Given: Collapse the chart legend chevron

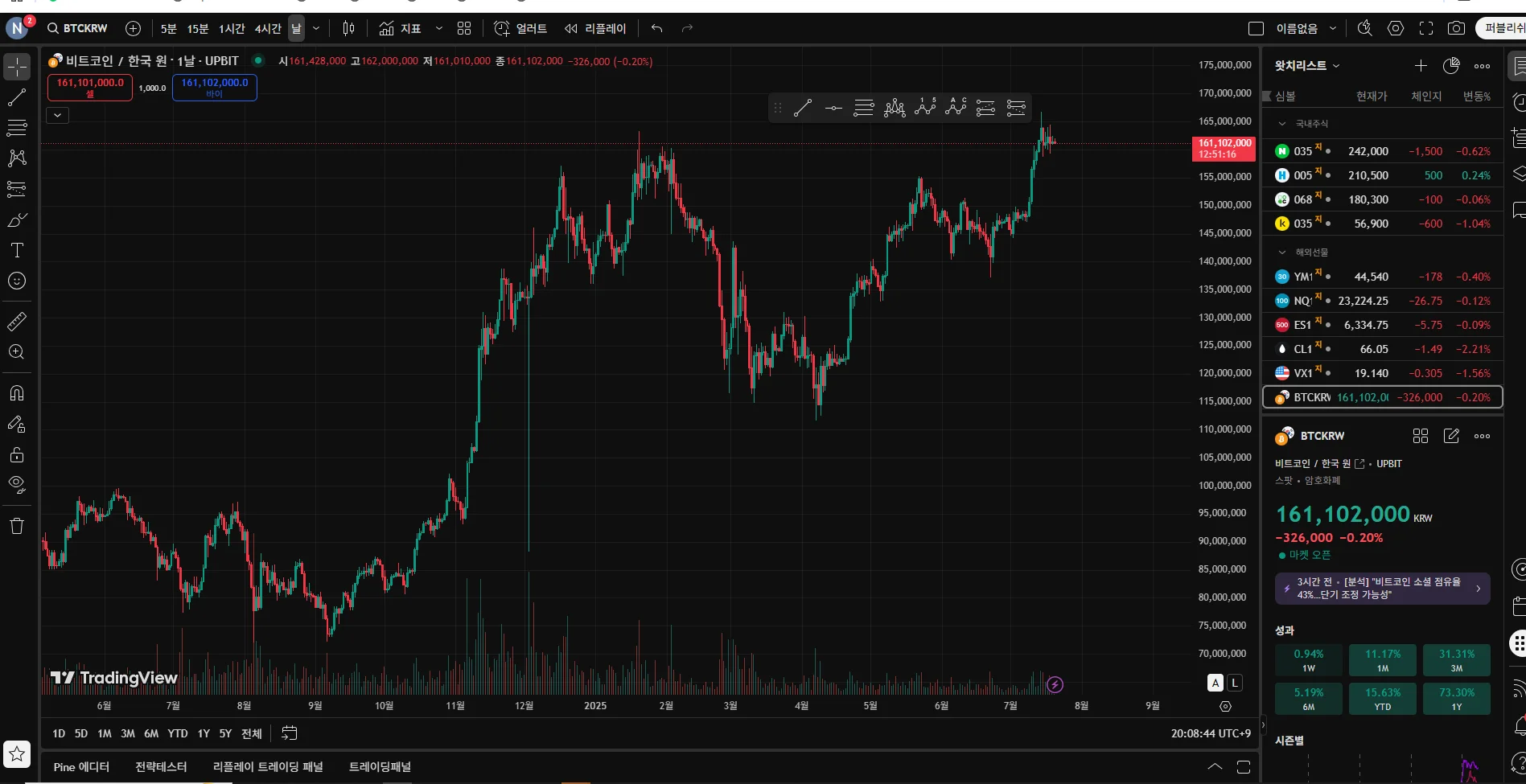Looking at the screenshot, I should click(57, 115).
